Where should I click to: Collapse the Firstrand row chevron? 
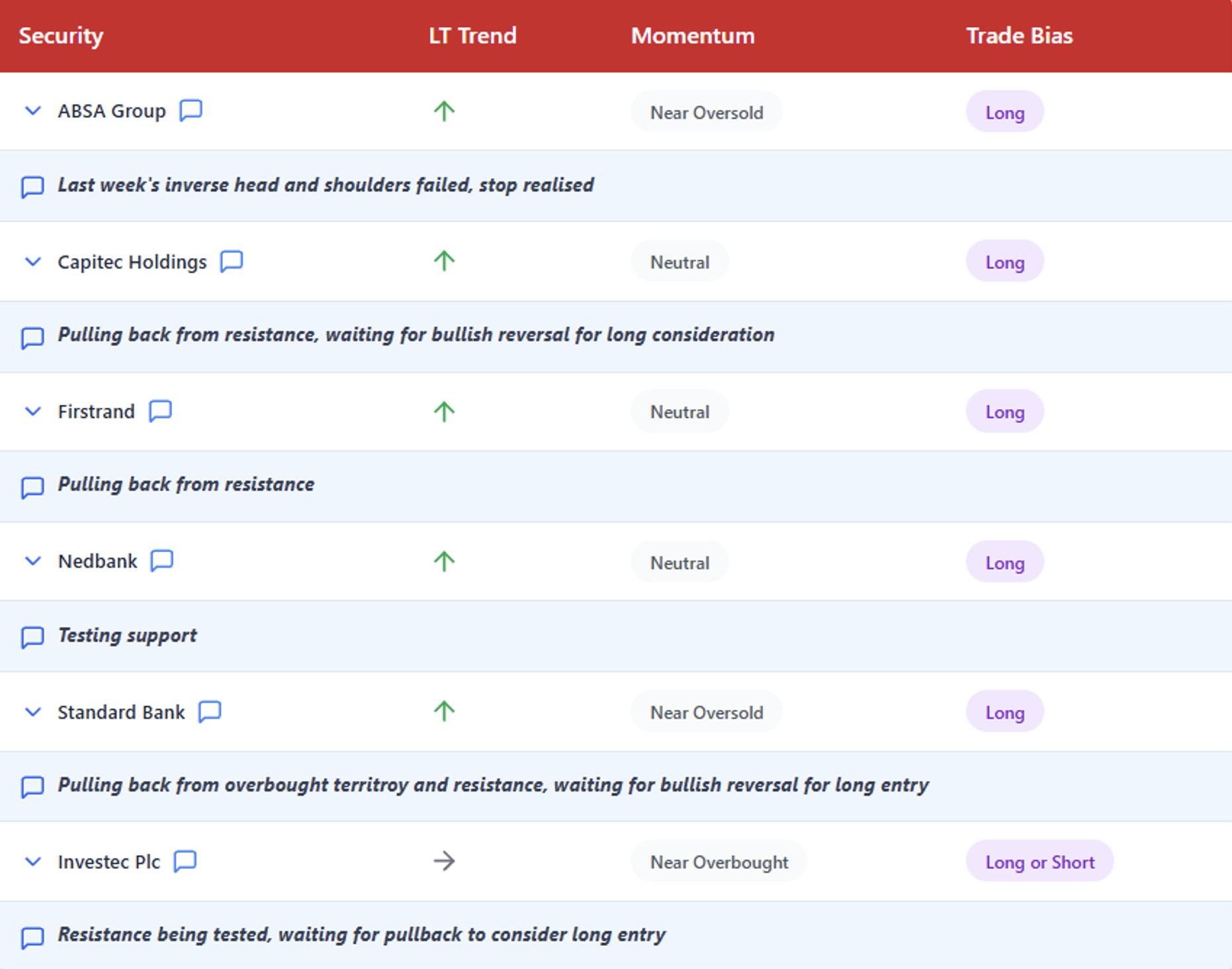tap(33, 411)
